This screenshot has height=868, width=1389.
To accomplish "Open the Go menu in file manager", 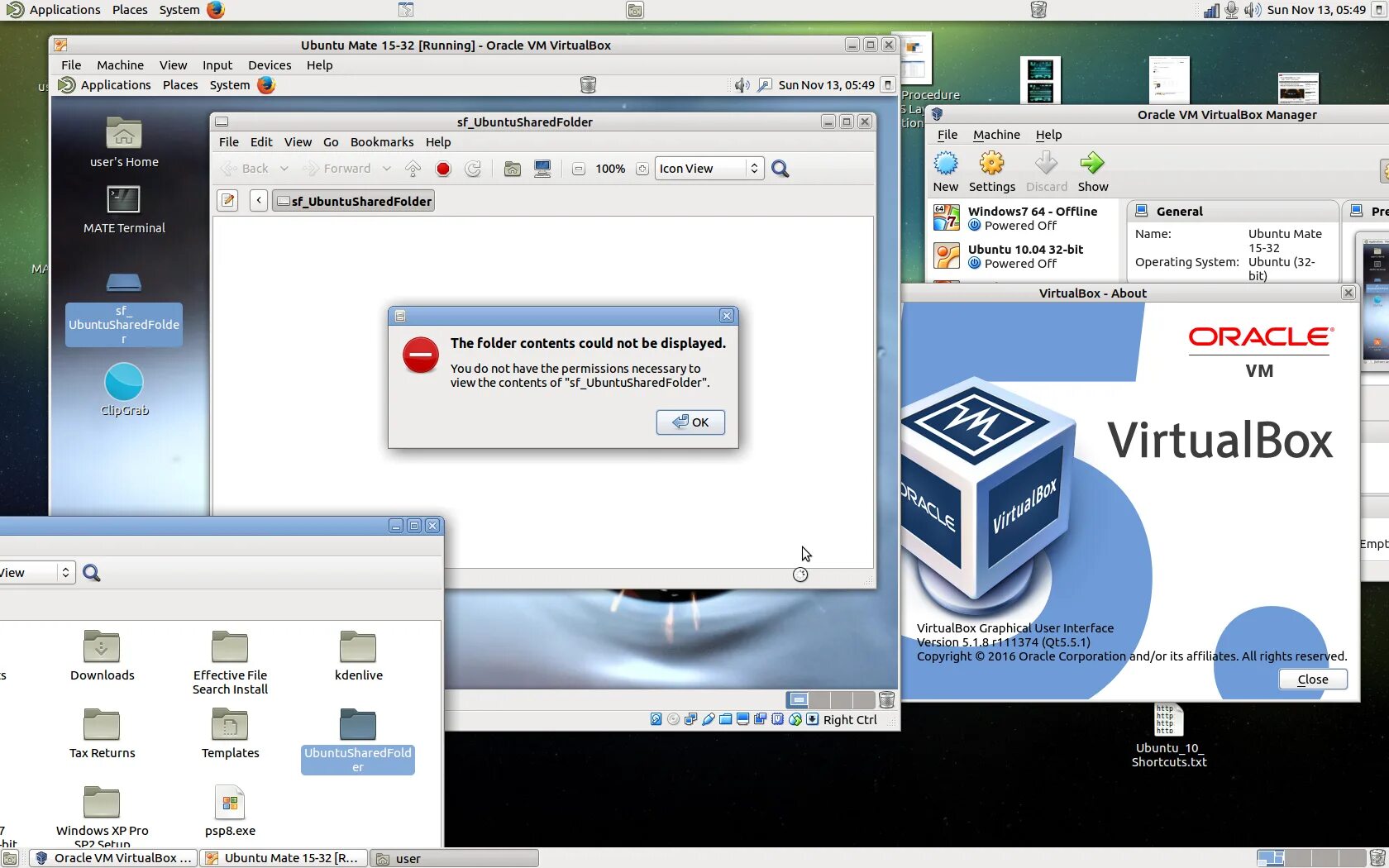I will click(331, 141).
